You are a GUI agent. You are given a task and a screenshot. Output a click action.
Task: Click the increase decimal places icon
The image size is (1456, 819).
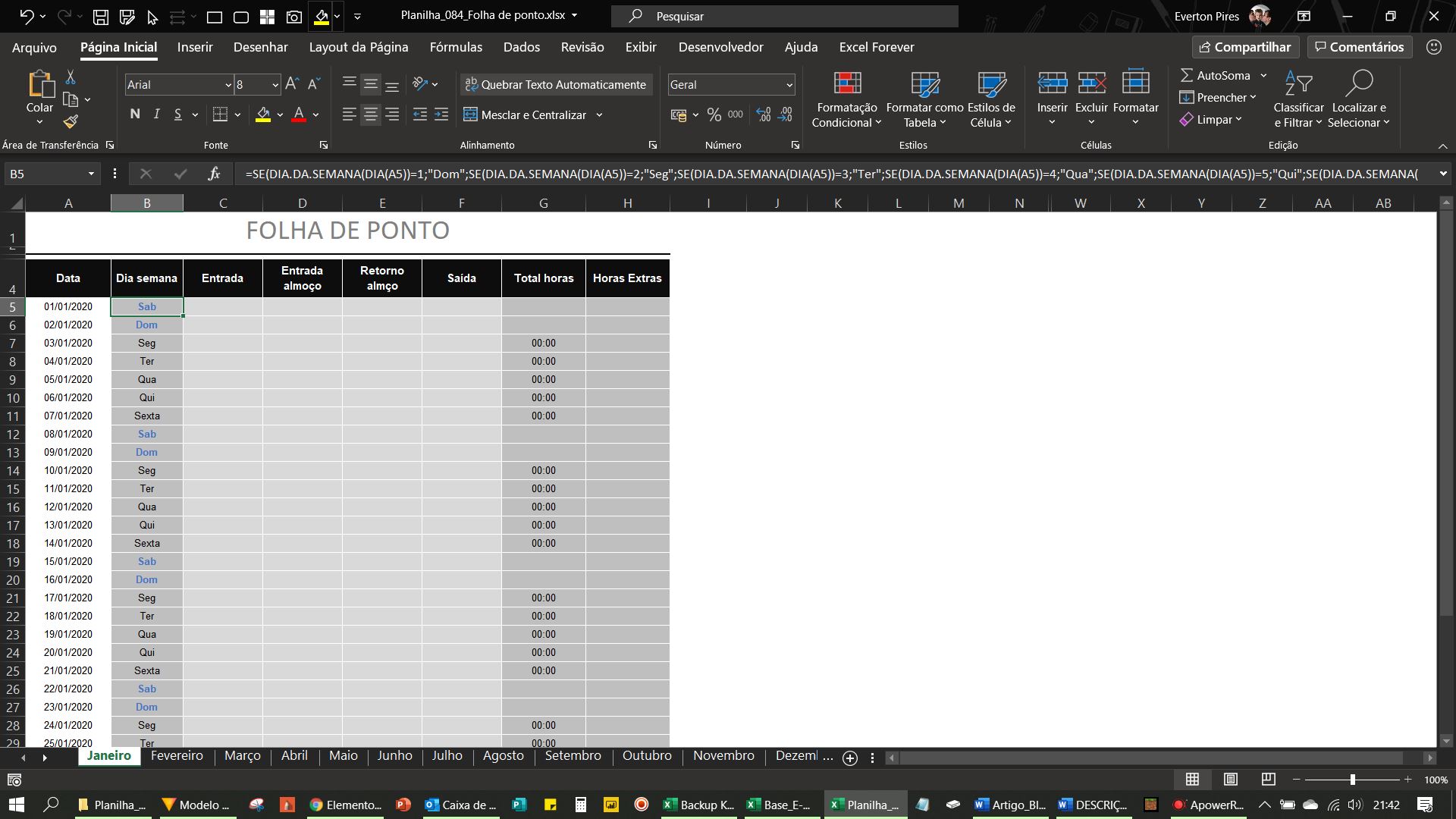click(764, 115)
